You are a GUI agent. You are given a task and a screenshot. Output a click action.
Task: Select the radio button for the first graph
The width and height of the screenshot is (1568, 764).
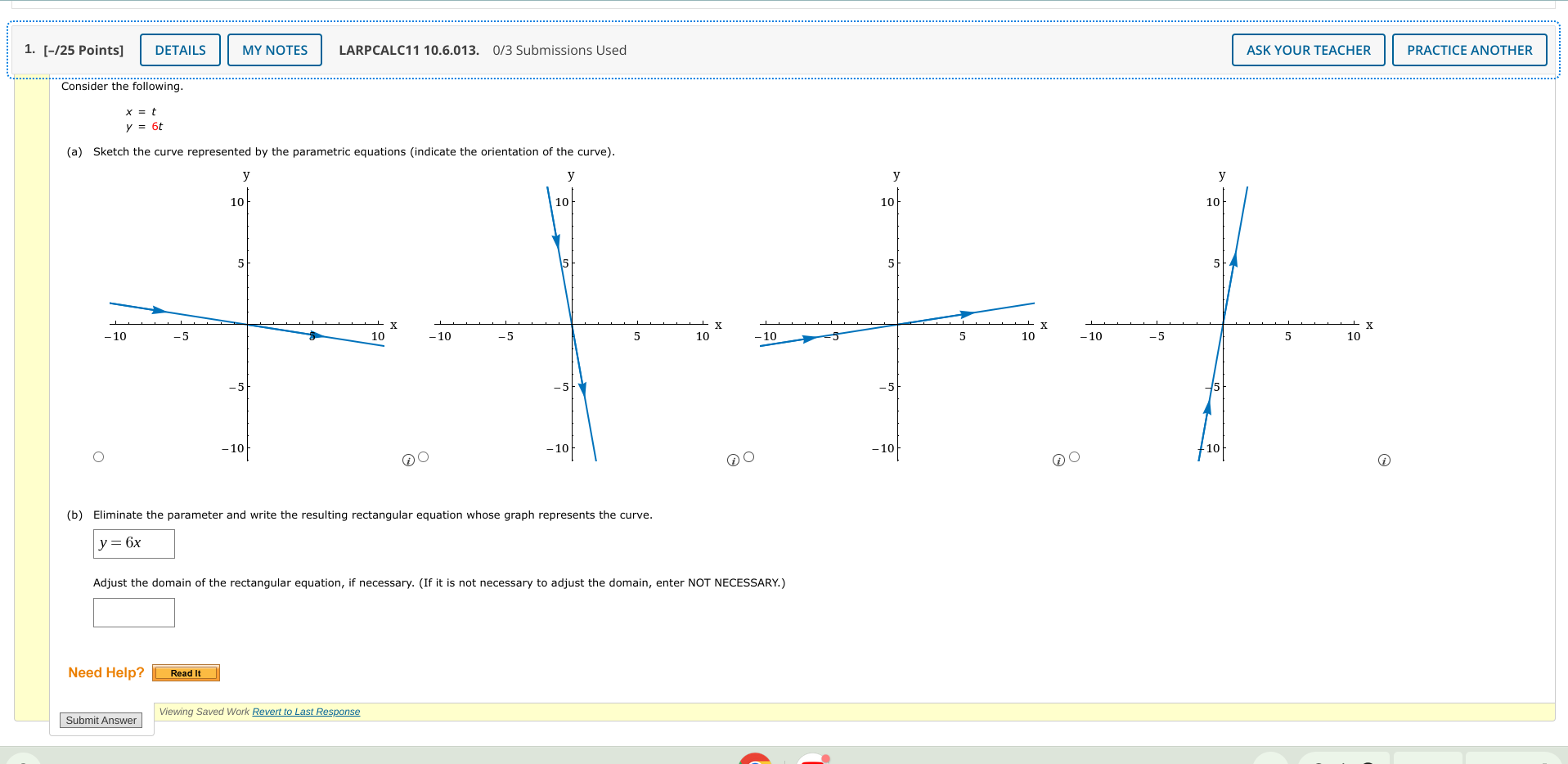click(99, 456)
